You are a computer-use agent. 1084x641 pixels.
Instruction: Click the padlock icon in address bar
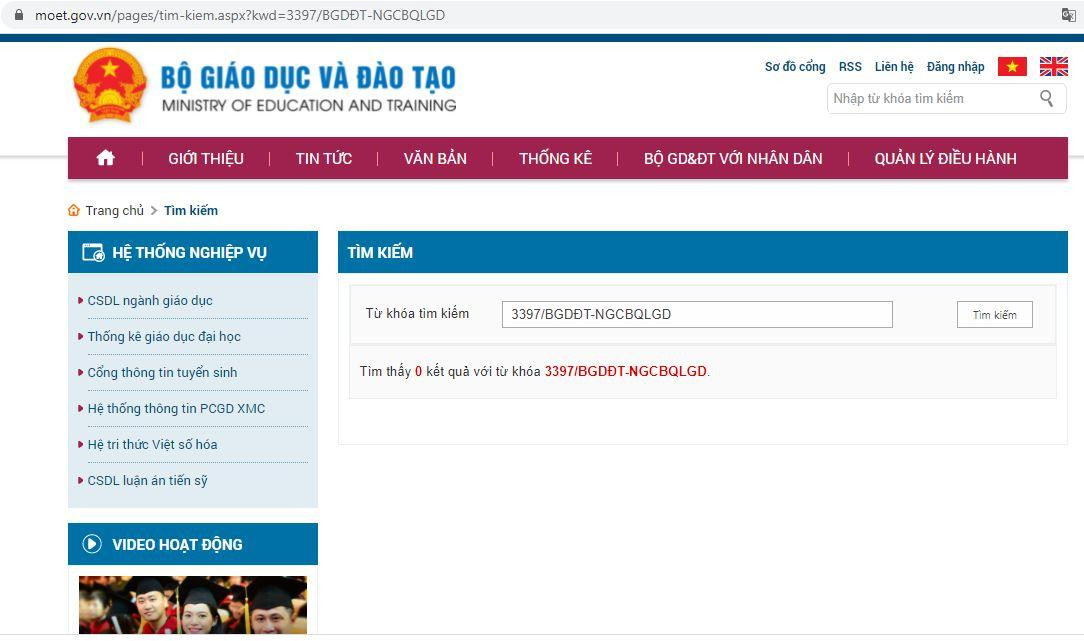[19, 15]
